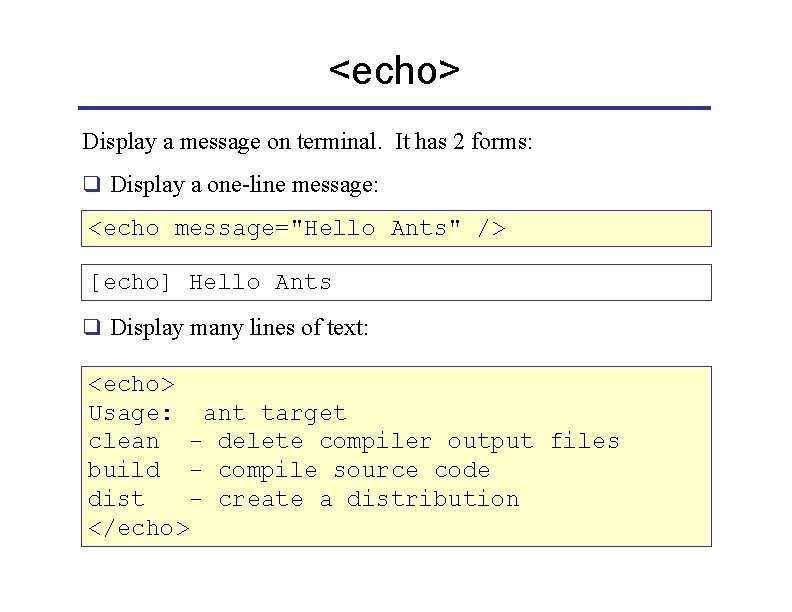Click the text "It has 2 forms:"
This screenshot has width=792, height=612.
(x=463, y=141)
